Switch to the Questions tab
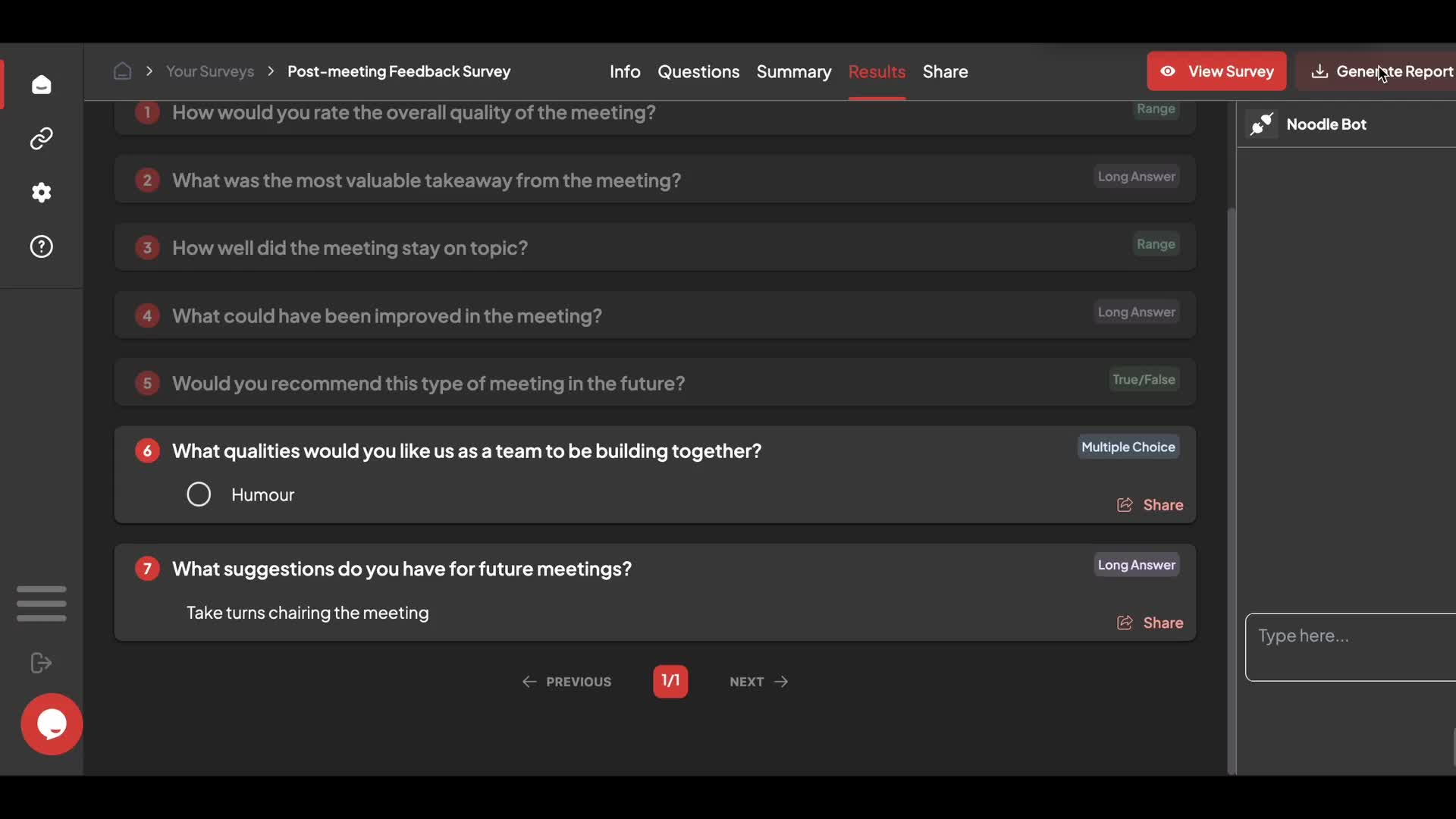The height and width of the screenshot is (819, 1456). (x=698, y=71)
